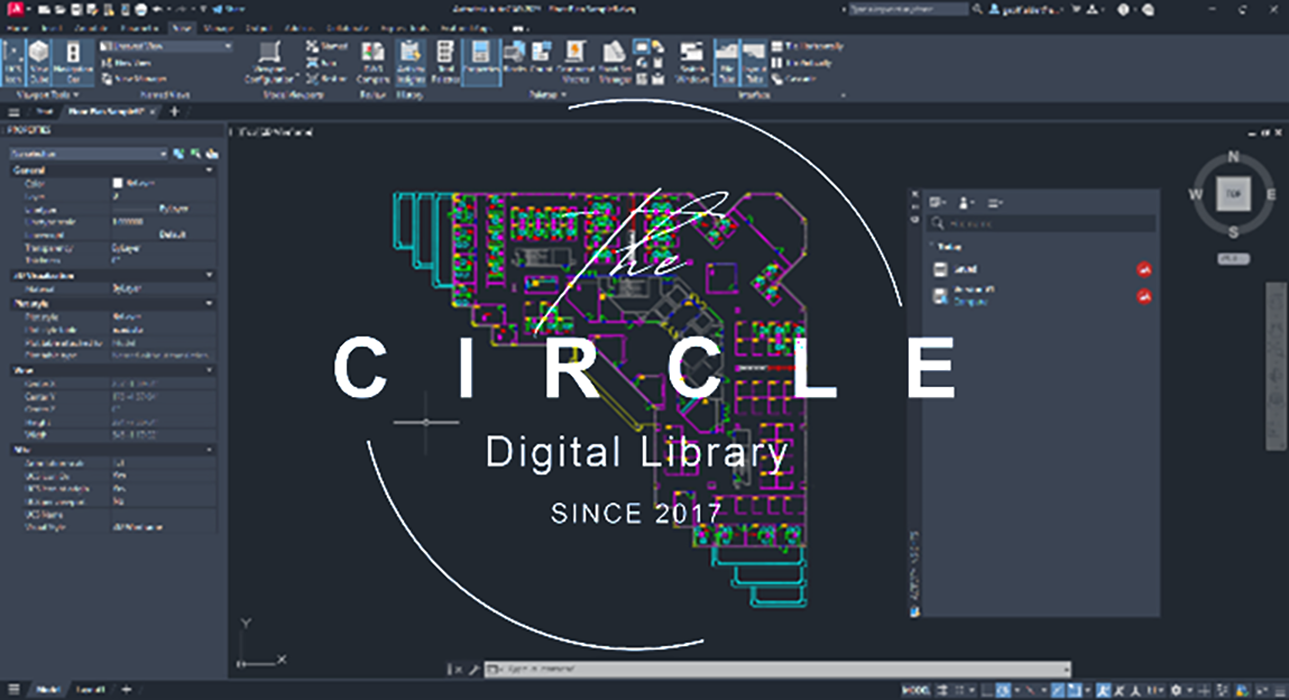Click the new drawing tab plus button
This screenshot has width=1289, height=700.
click(176, 112)
